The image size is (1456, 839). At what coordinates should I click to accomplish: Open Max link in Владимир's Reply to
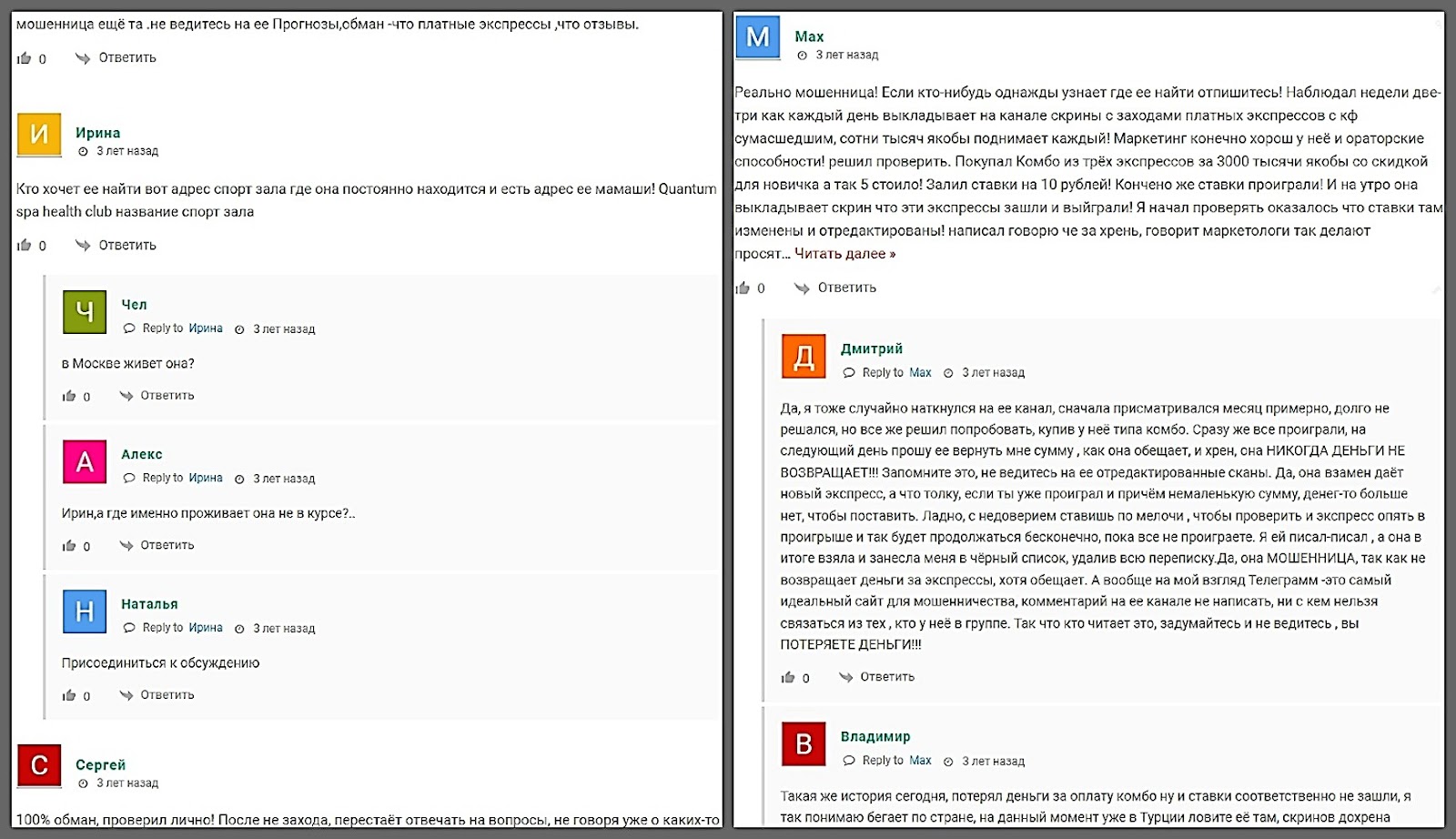(920, 761)
